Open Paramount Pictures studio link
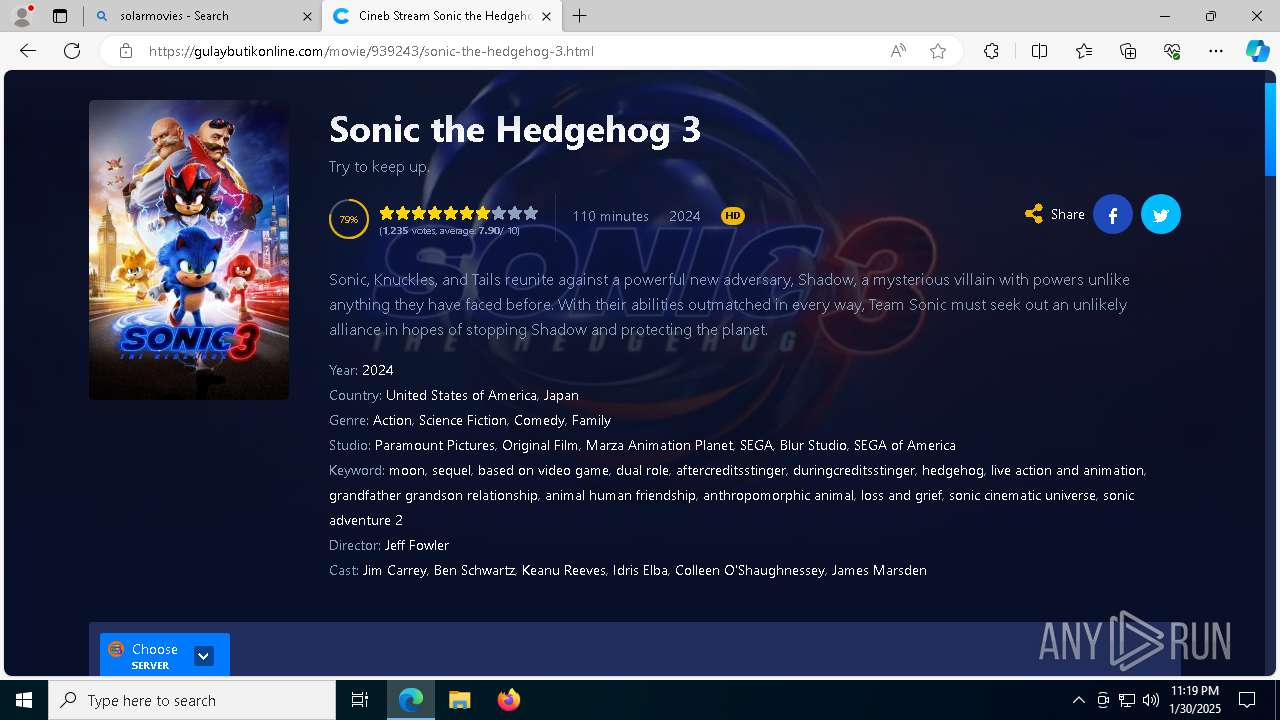 coord(435,445)
